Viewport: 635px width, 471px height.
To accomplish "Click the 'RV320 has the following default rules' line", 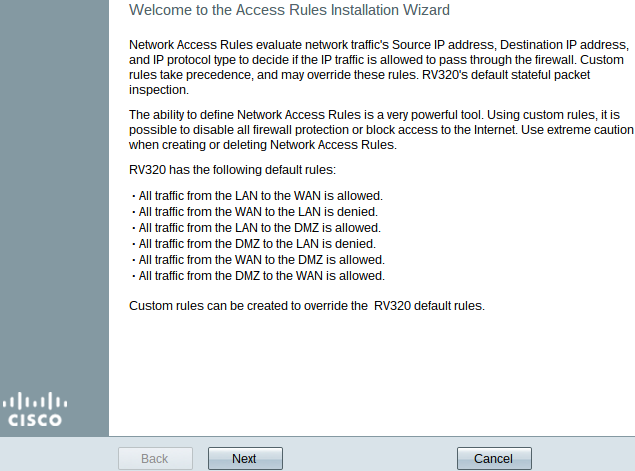I will (232, 170).
